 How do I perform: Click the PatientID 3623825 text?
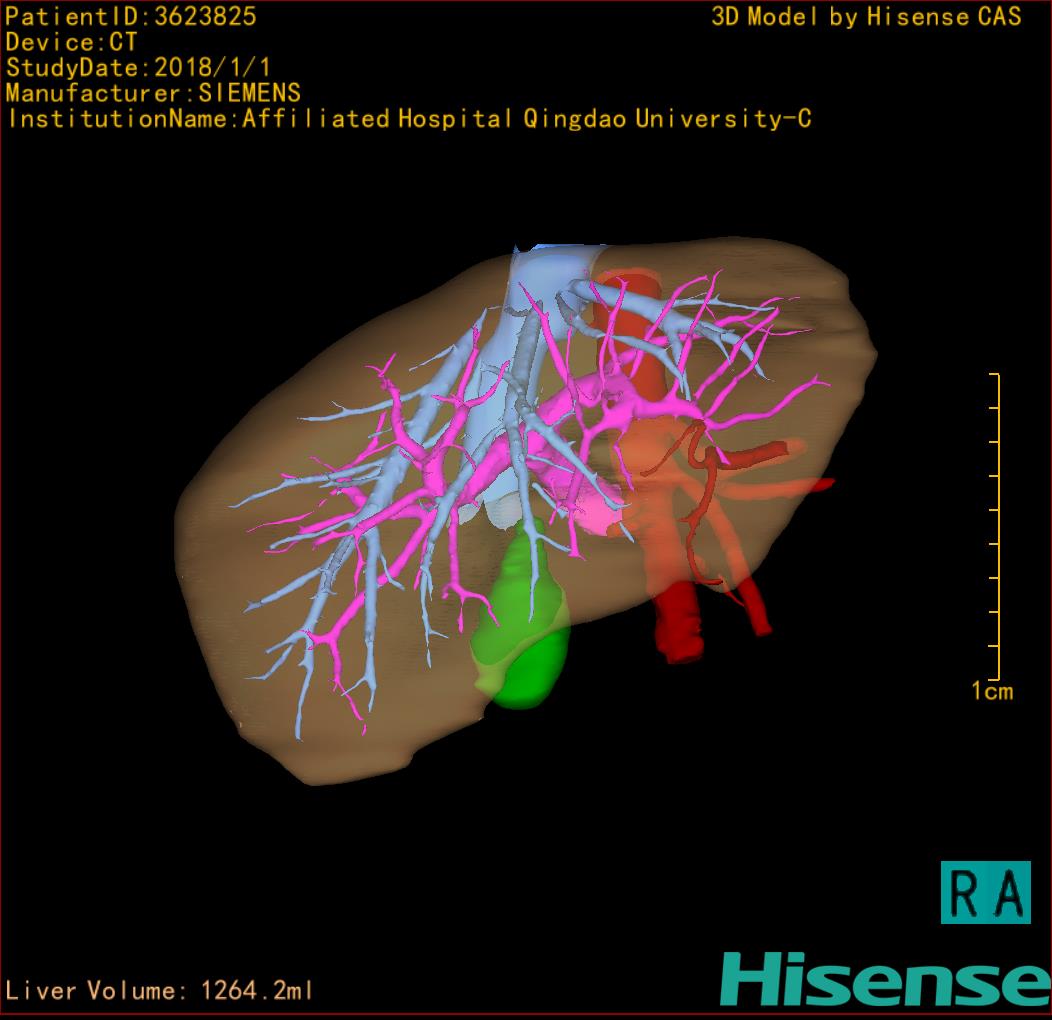(x=131, y=16)
